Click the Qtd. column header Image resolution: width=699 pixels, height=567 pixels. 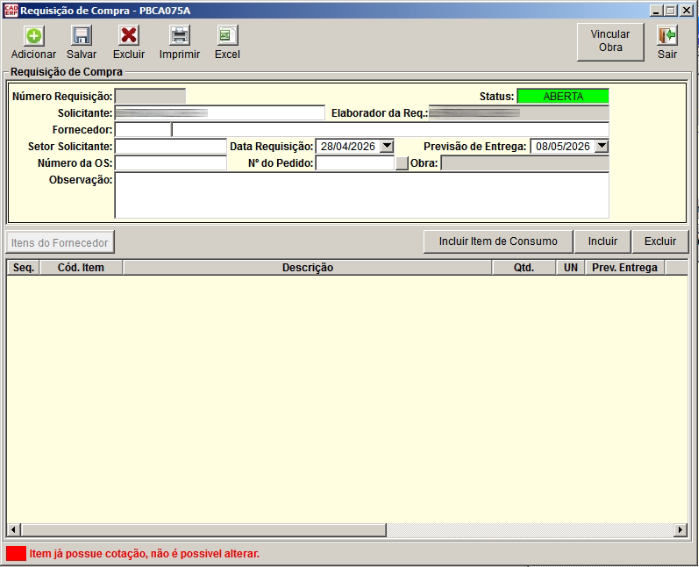pyautogui.click(x=524, y=267)
